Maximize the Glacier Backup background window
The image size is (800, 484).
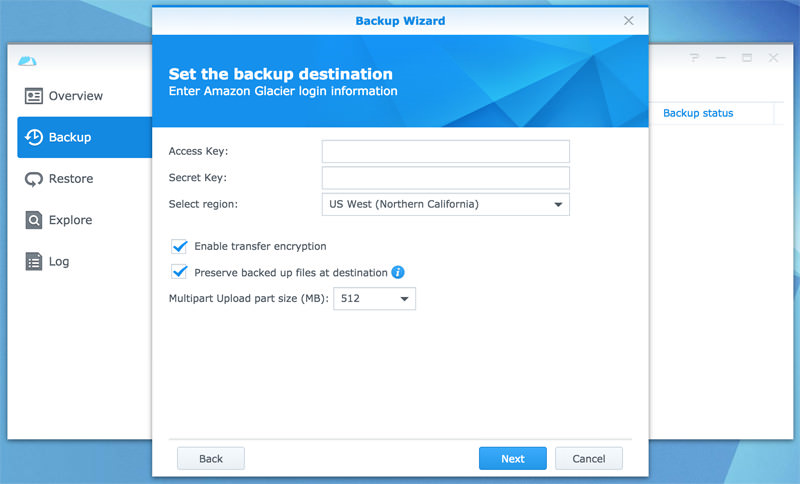tap(747, 58)
